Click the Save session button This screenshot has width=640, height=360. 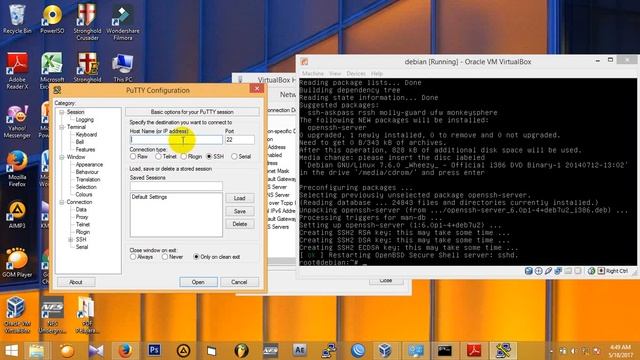240,211
